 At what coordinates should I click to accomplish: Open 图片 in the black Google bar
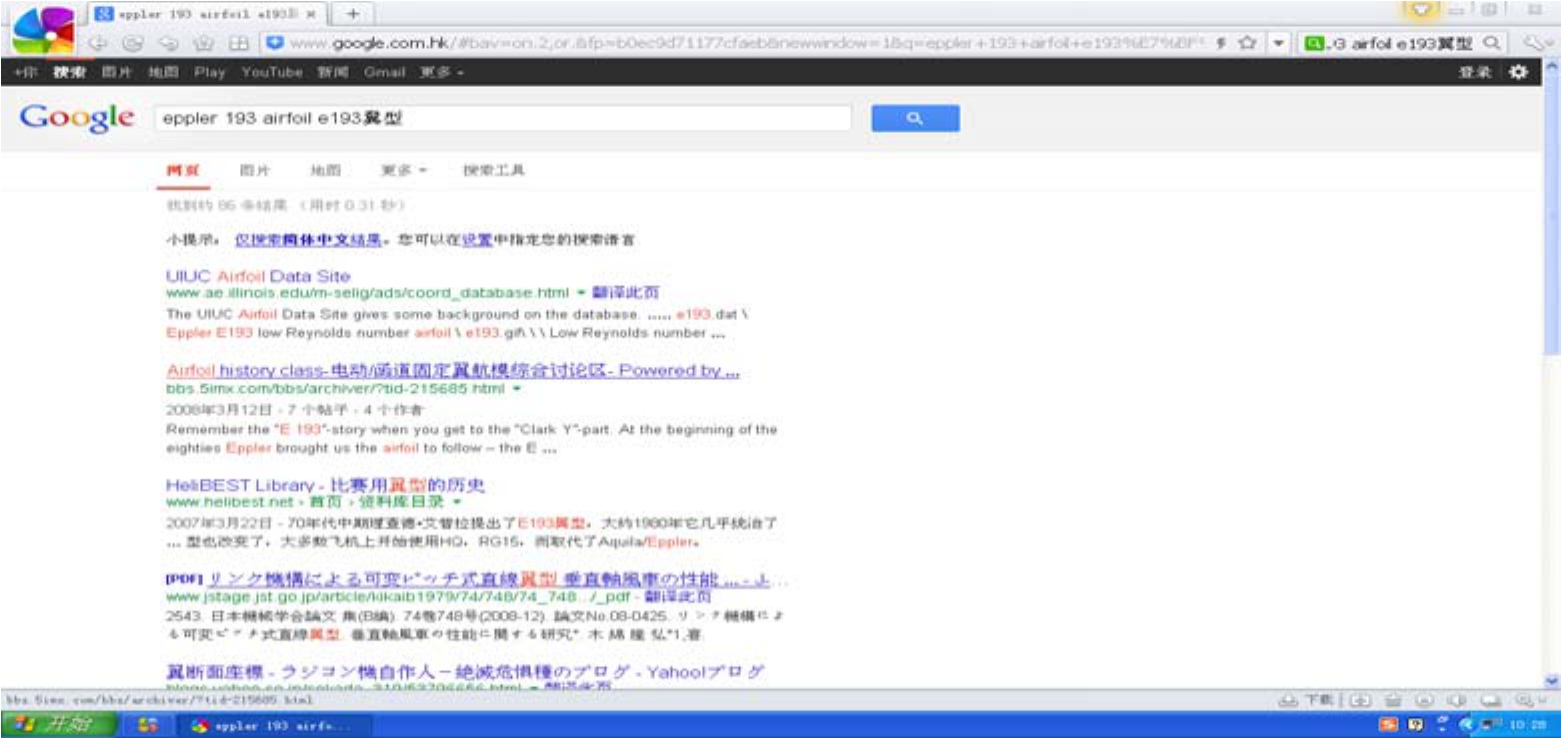[117, 72]
